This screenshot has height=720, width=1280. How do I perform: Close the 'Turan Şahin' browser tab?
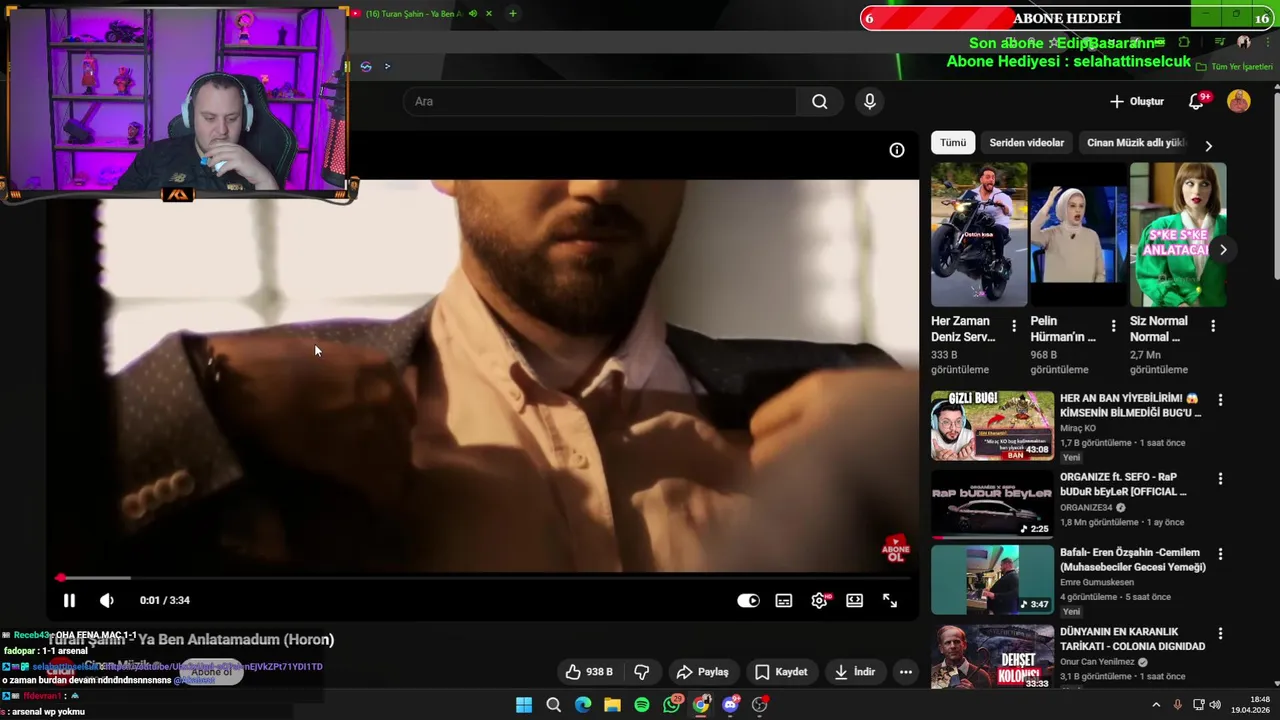487,14
